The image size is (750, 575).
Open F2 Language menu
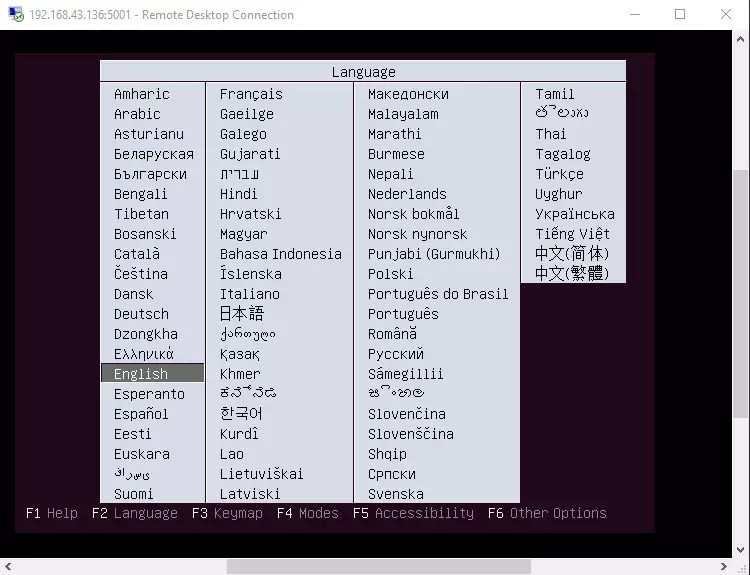coord(134,513)
